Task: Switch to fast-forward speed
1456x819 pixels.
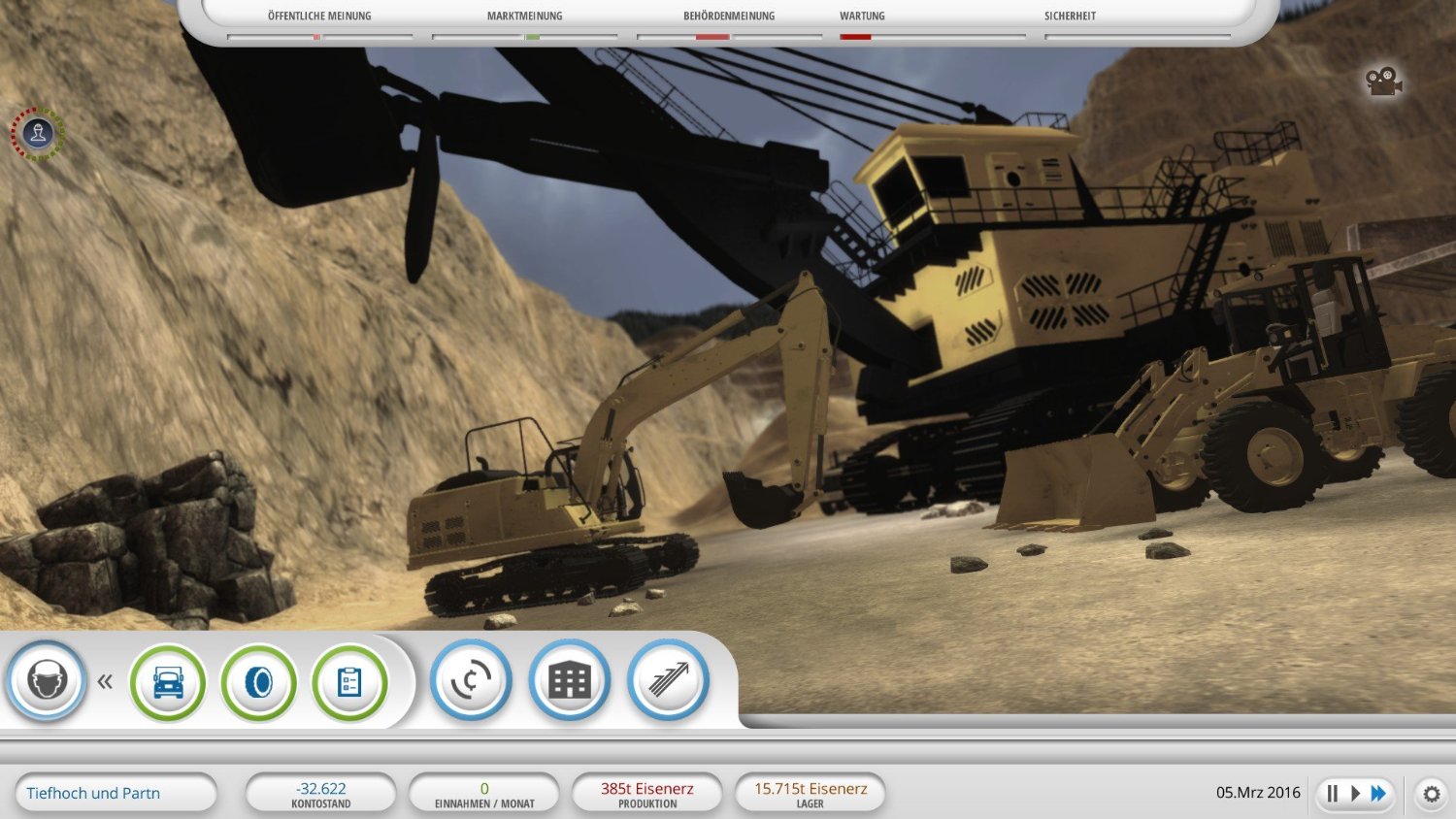Action: [1378, 794]
